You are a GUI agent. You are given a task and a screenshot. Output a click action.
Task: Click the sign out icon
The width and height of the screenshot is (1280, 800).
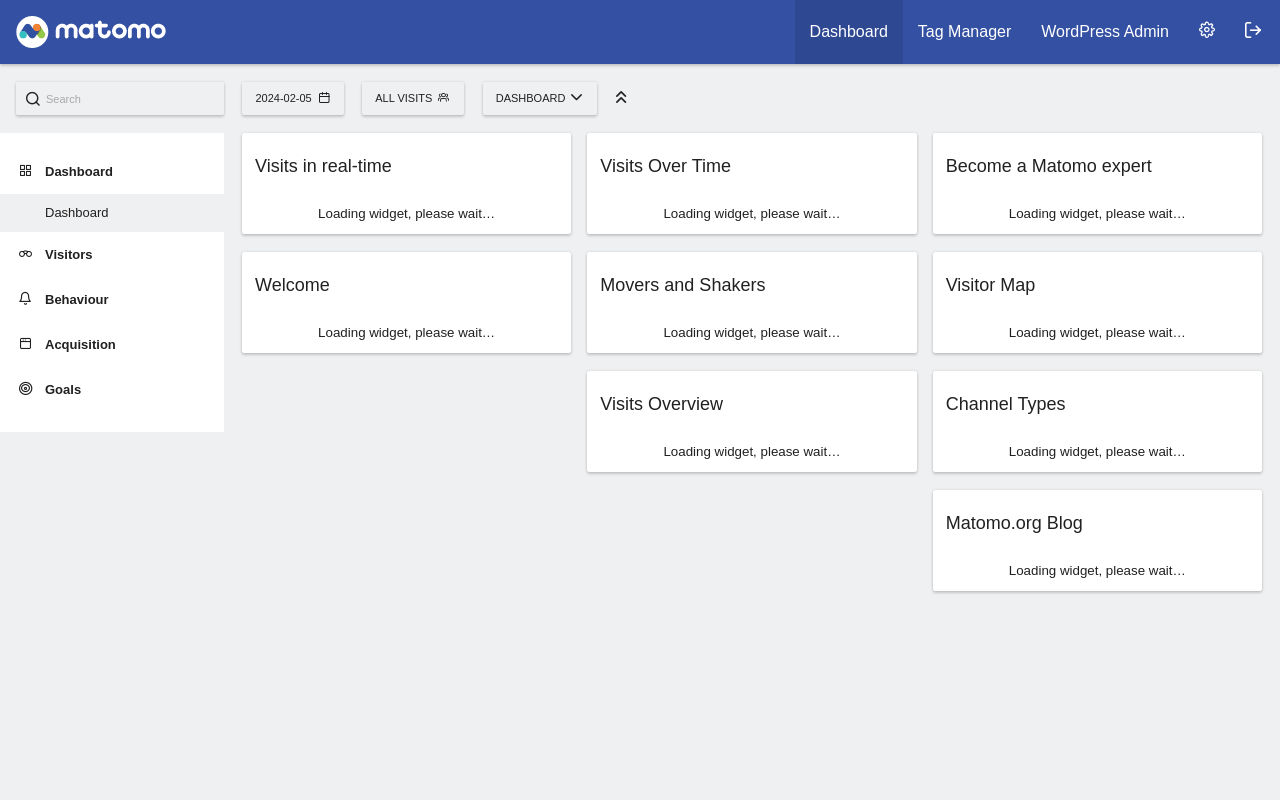tap(1253, 30)
